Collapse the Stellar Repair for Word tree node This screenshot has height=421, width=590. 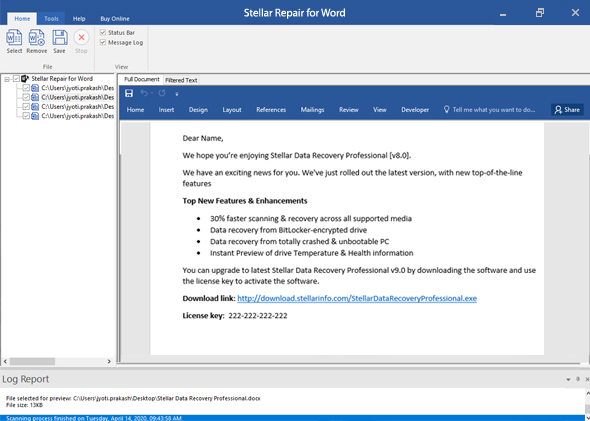click(7, 79)
